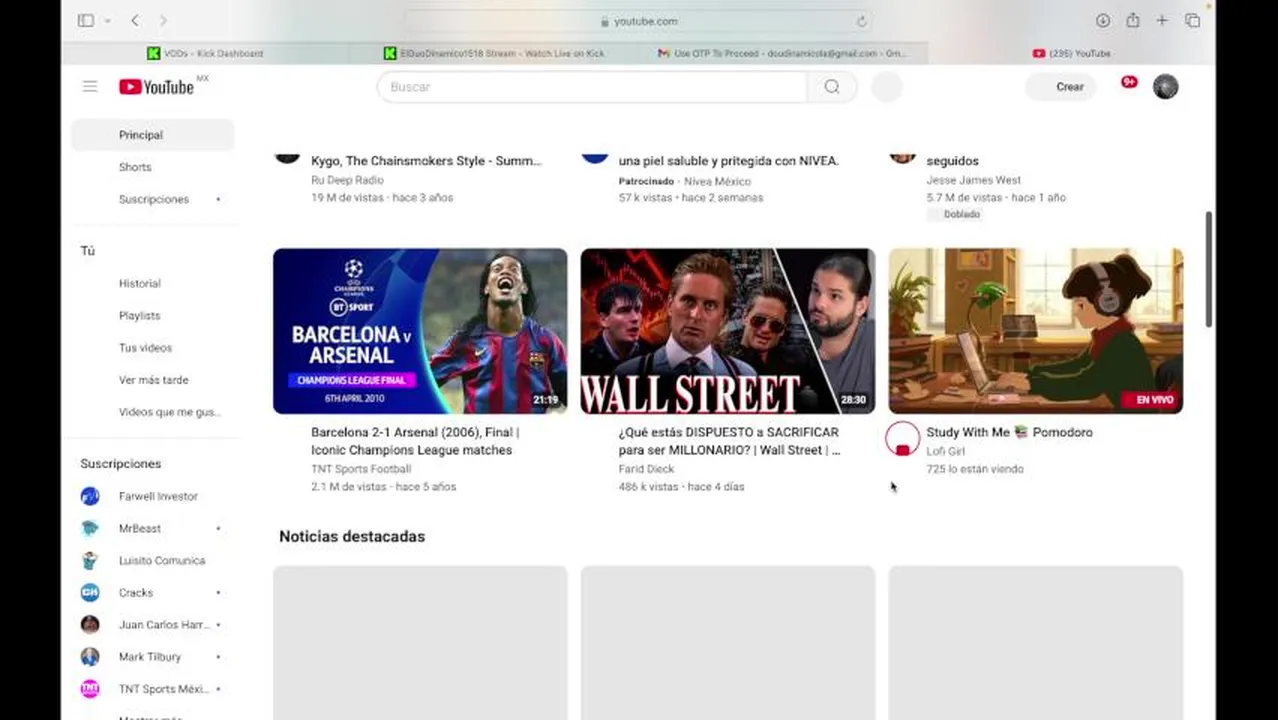
Task: Click the Buscar search field
Action: pos(592,87)
